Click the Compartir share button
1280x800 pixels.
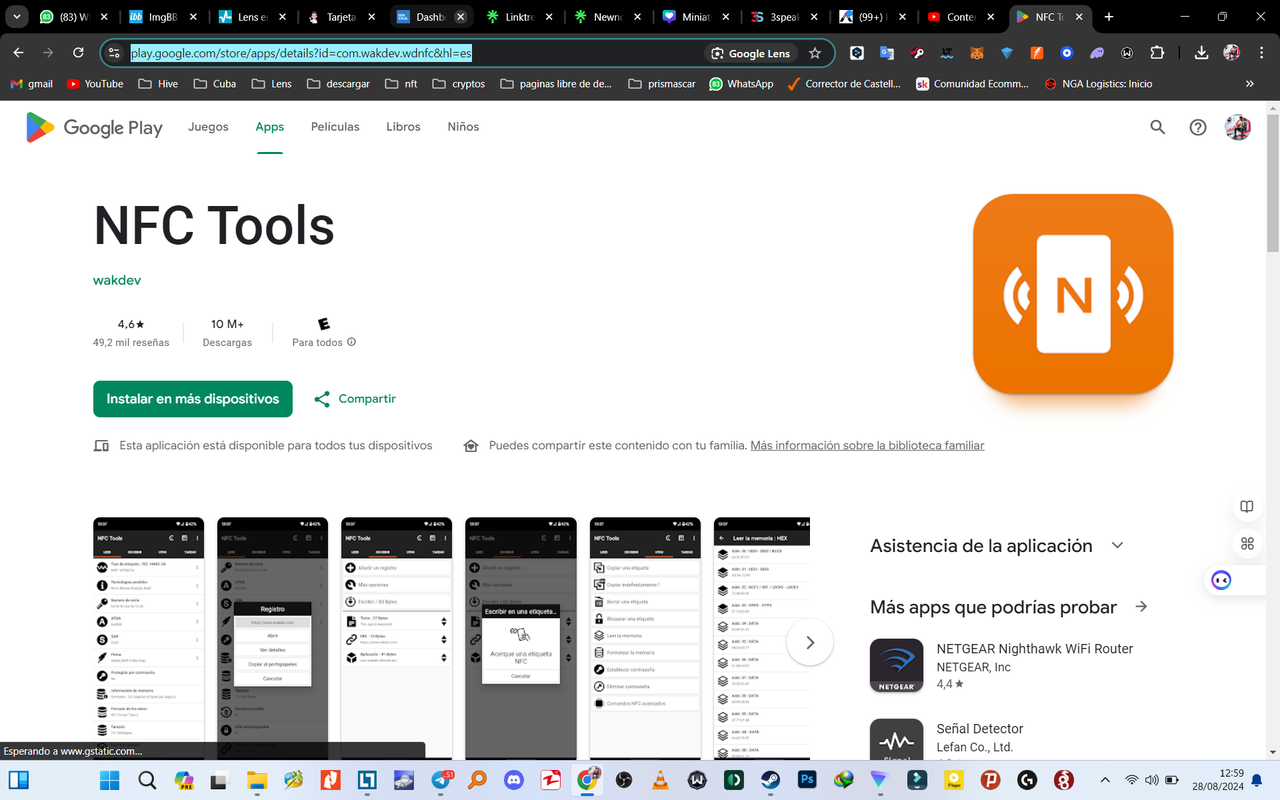[x=355, y=399]
